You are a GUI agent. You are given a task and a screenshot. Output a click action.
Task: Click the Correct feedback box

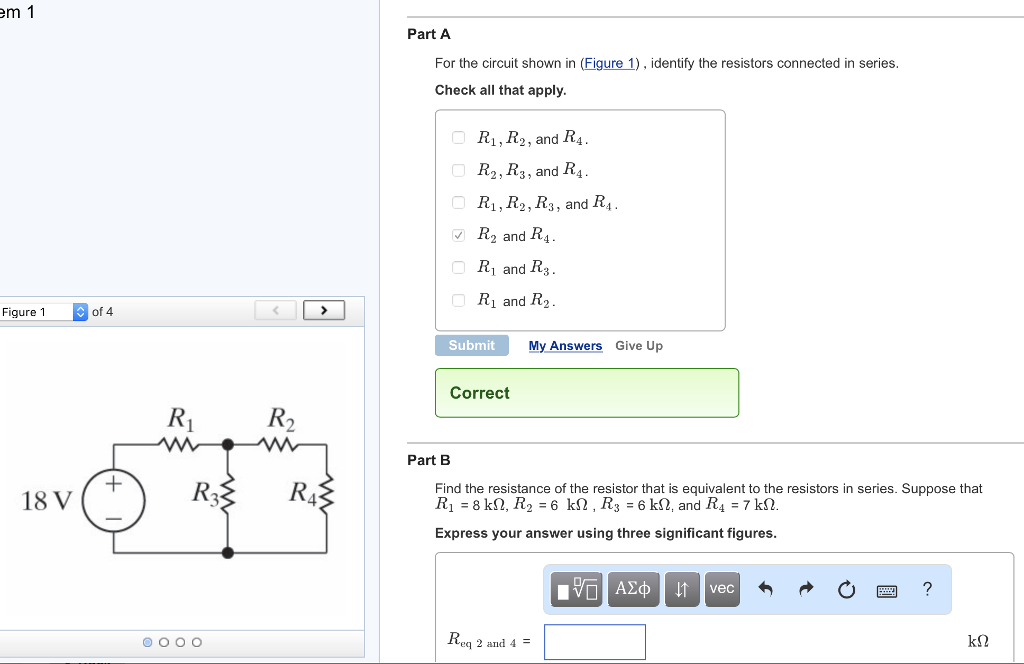587,392
